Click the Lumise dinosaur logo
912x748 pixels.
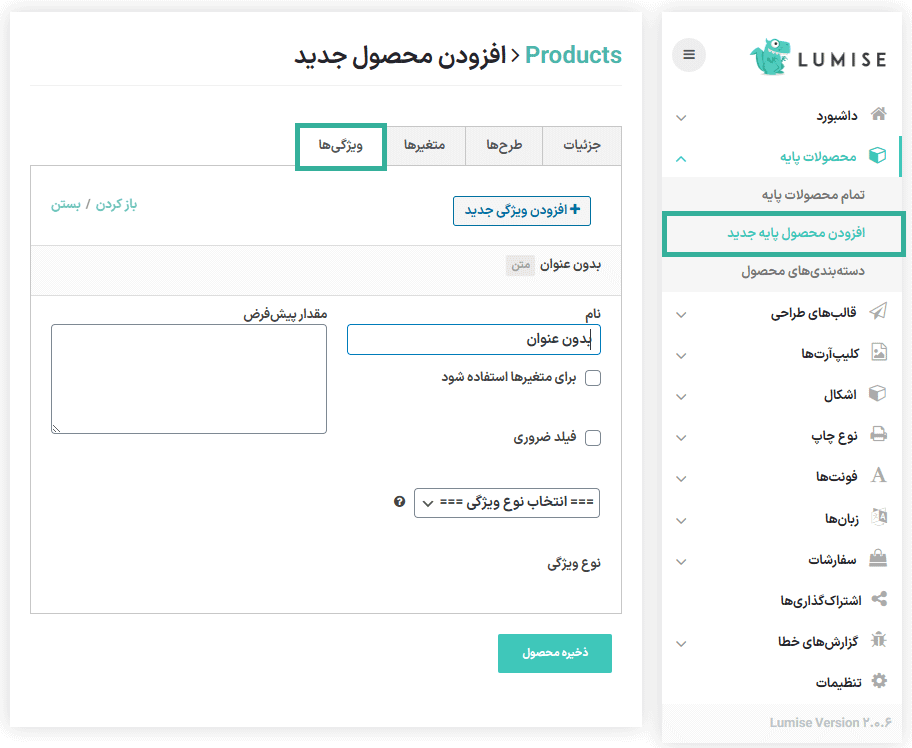click(x=771, y=57)
